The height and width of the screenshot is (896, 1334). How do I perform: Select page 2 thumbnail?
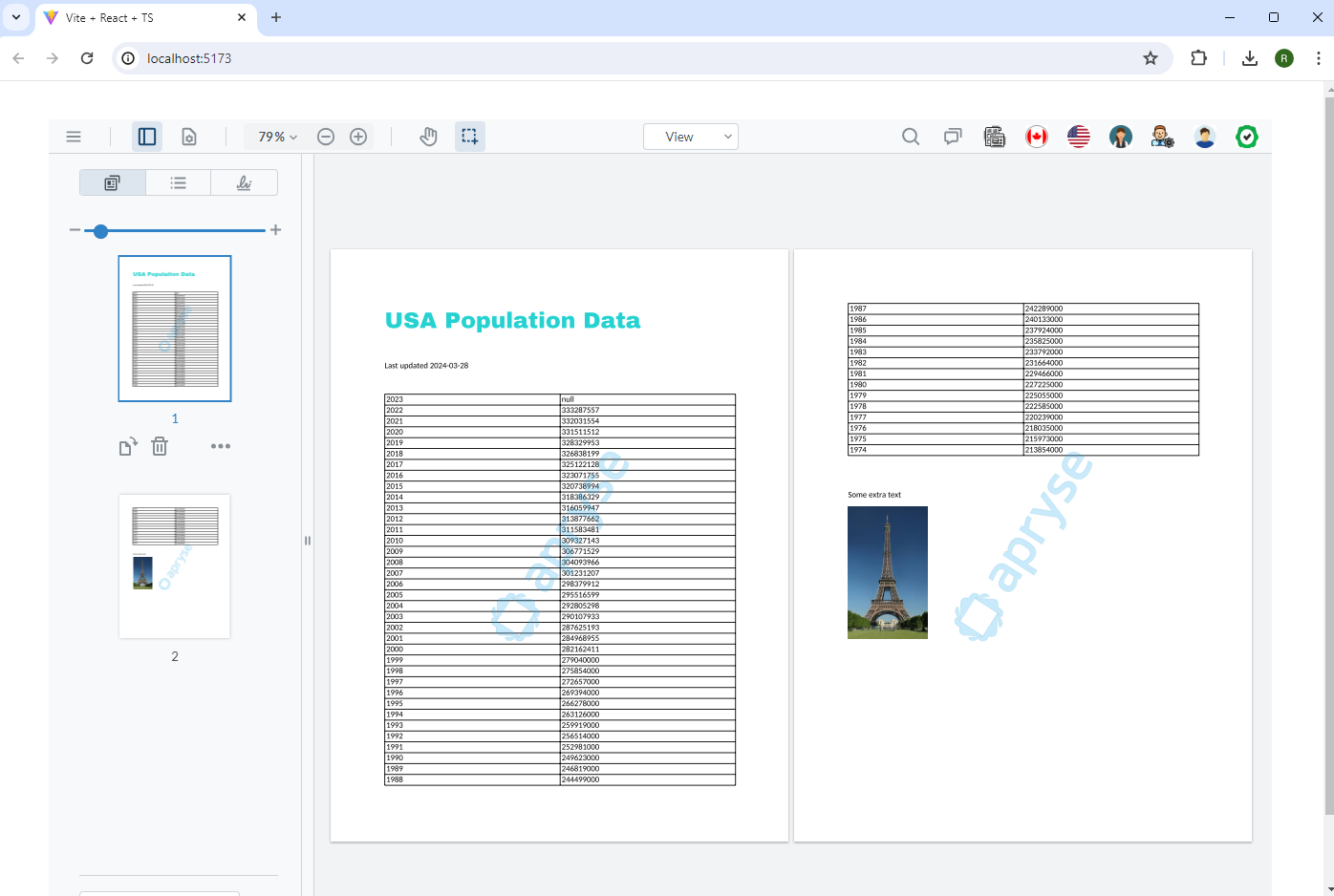point(175,566)
